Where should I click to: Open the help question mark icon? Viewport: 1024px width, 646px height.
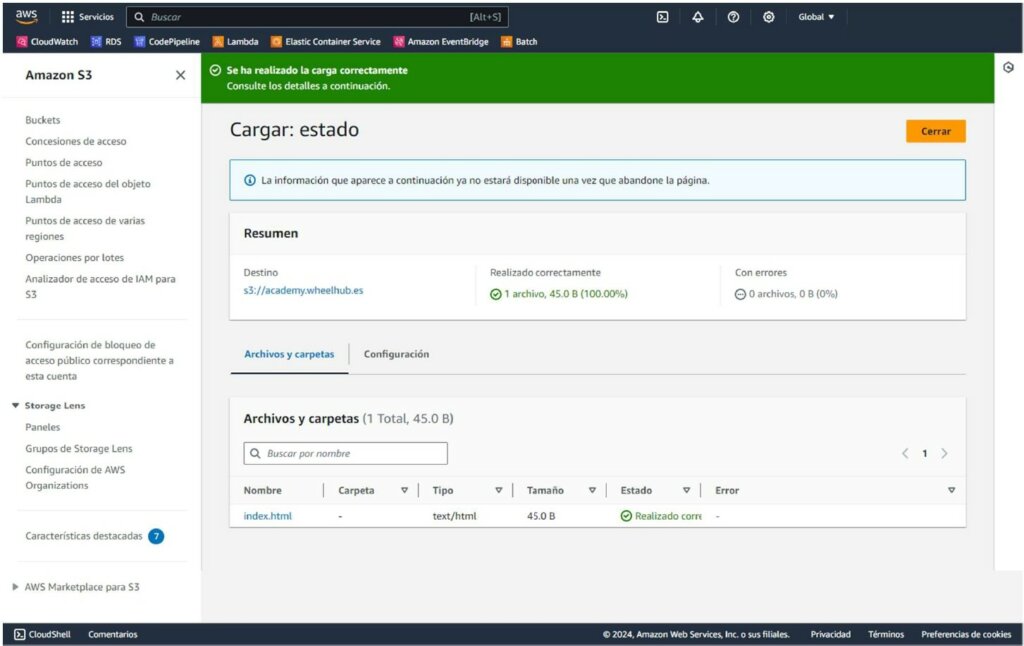[733, 17]
